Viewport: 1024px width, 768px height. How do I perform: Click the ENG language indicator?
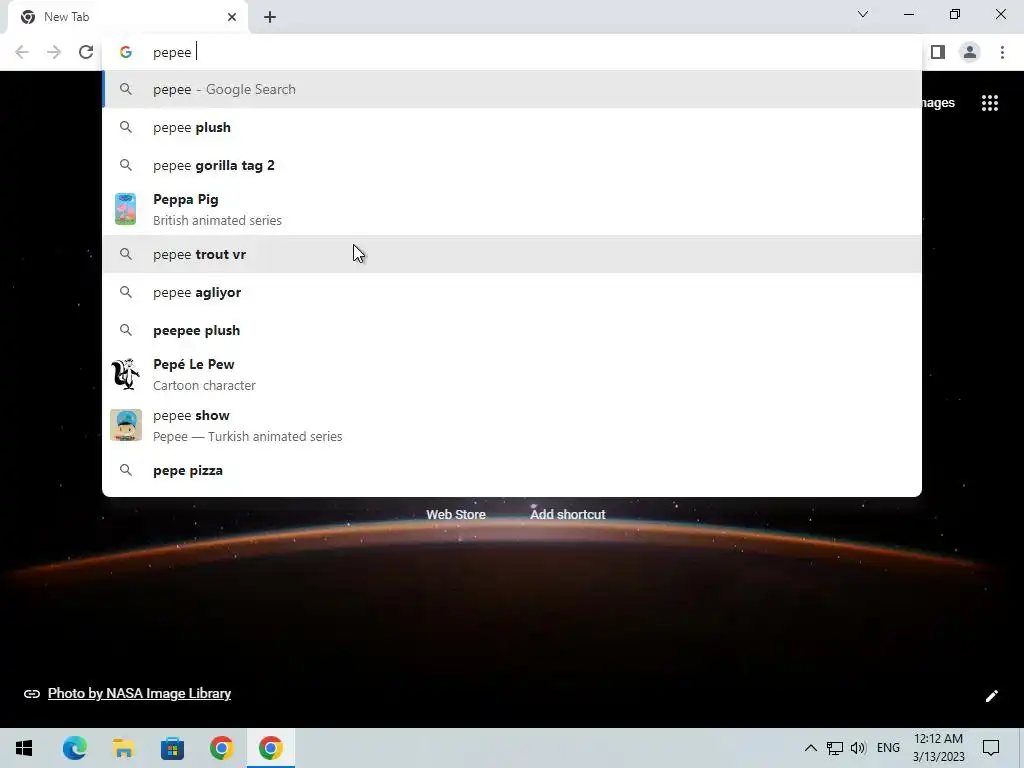click(888, 748)
